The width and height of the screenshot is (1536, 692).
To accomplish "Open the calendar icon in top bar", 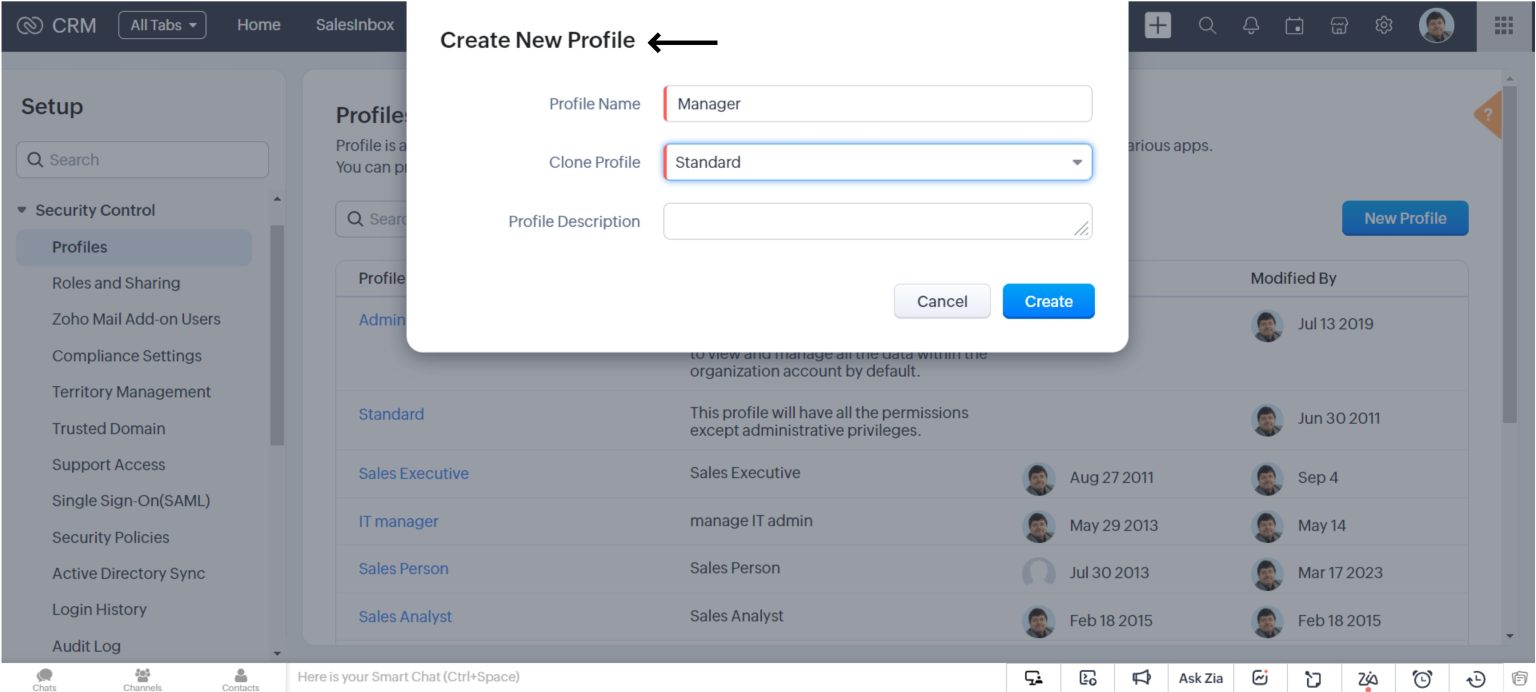I will pos(1294,25).
